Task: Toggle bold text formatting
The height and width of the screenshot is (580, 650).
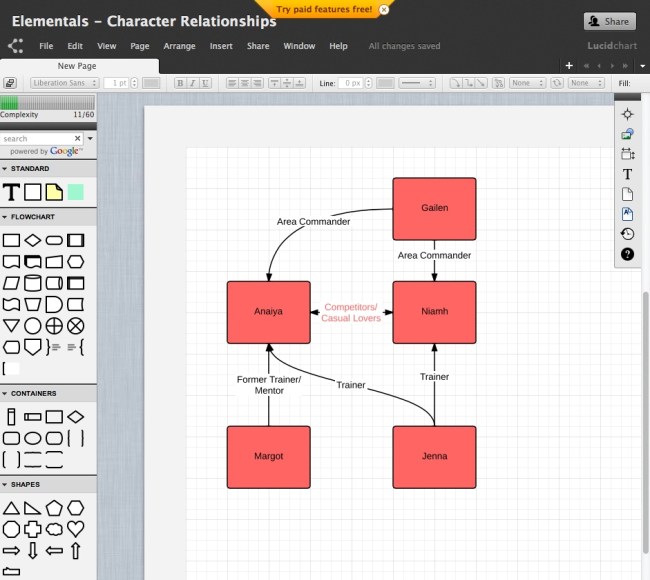Action: pos(180,83)
